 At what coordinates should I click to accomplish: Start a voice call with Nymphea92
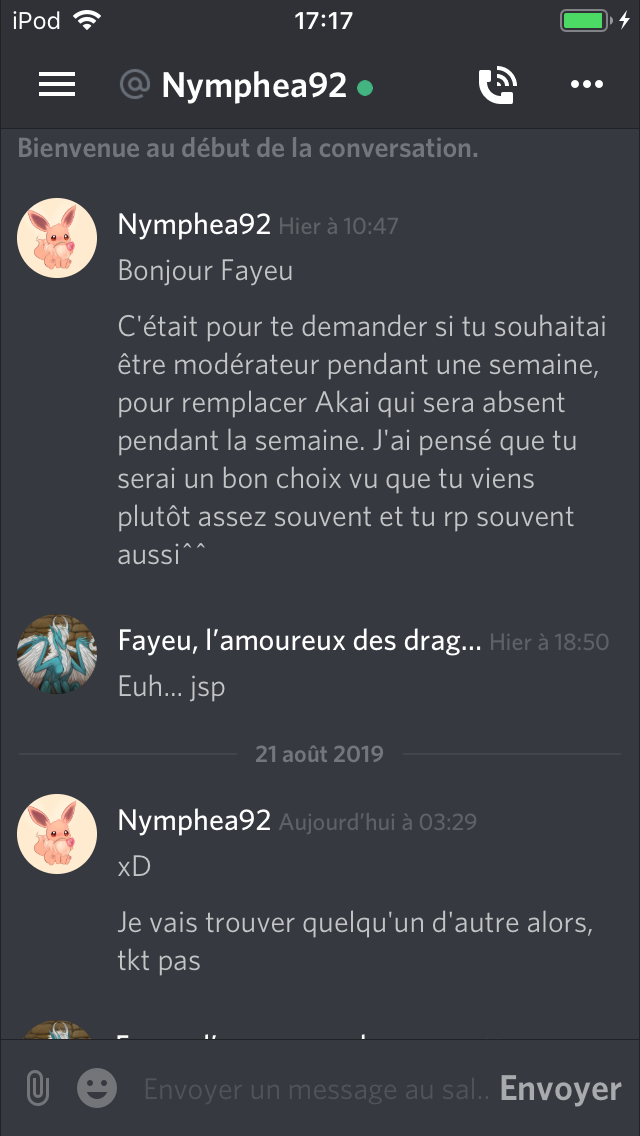click(497, 85)
